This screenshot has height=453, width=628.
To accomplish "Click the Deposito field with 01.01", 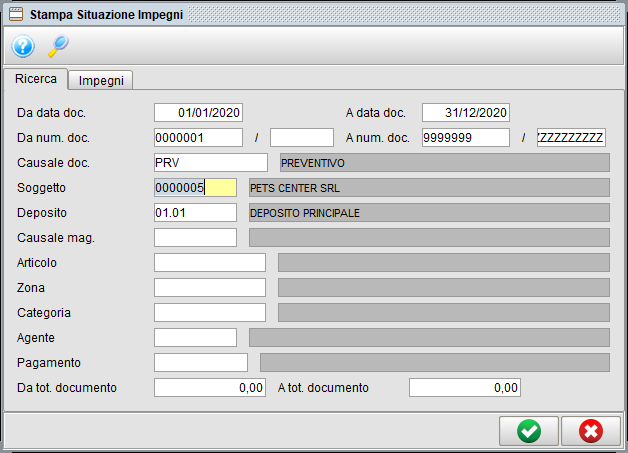I will point(195,212).
